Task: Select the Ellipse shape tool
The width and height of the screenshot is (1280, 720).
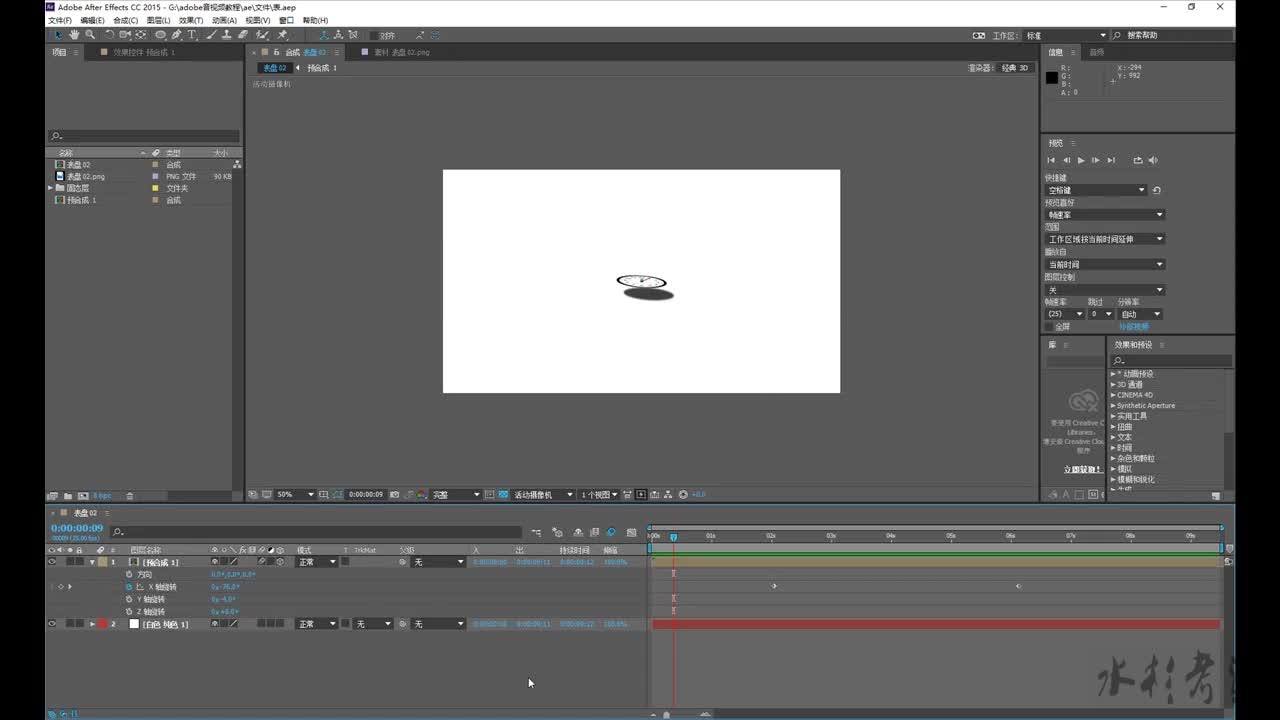Action: click(x=160, y=35)
